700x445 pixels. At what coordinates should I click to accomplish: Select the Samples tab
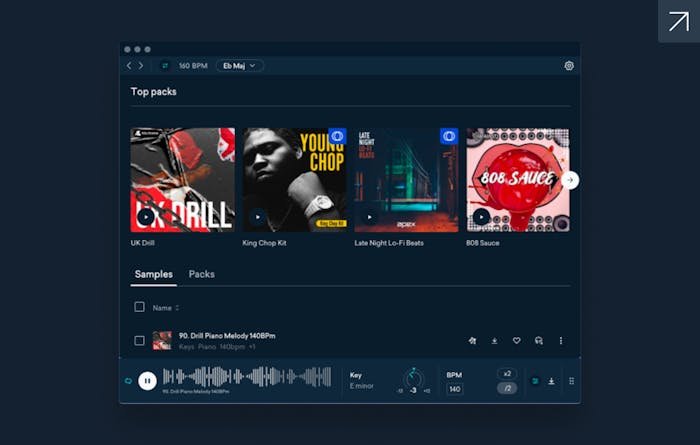tap(153, 274)
